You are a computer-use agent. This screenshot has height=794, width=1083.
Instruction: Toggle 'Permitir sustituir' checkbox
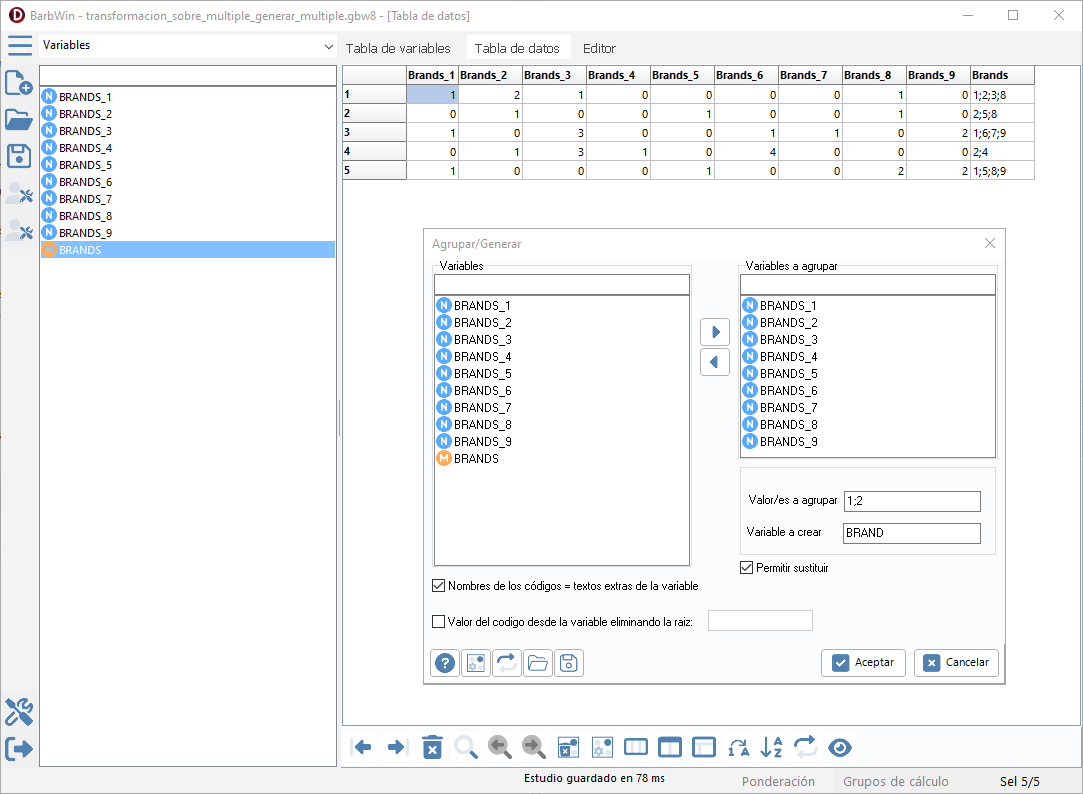(747, 568)
